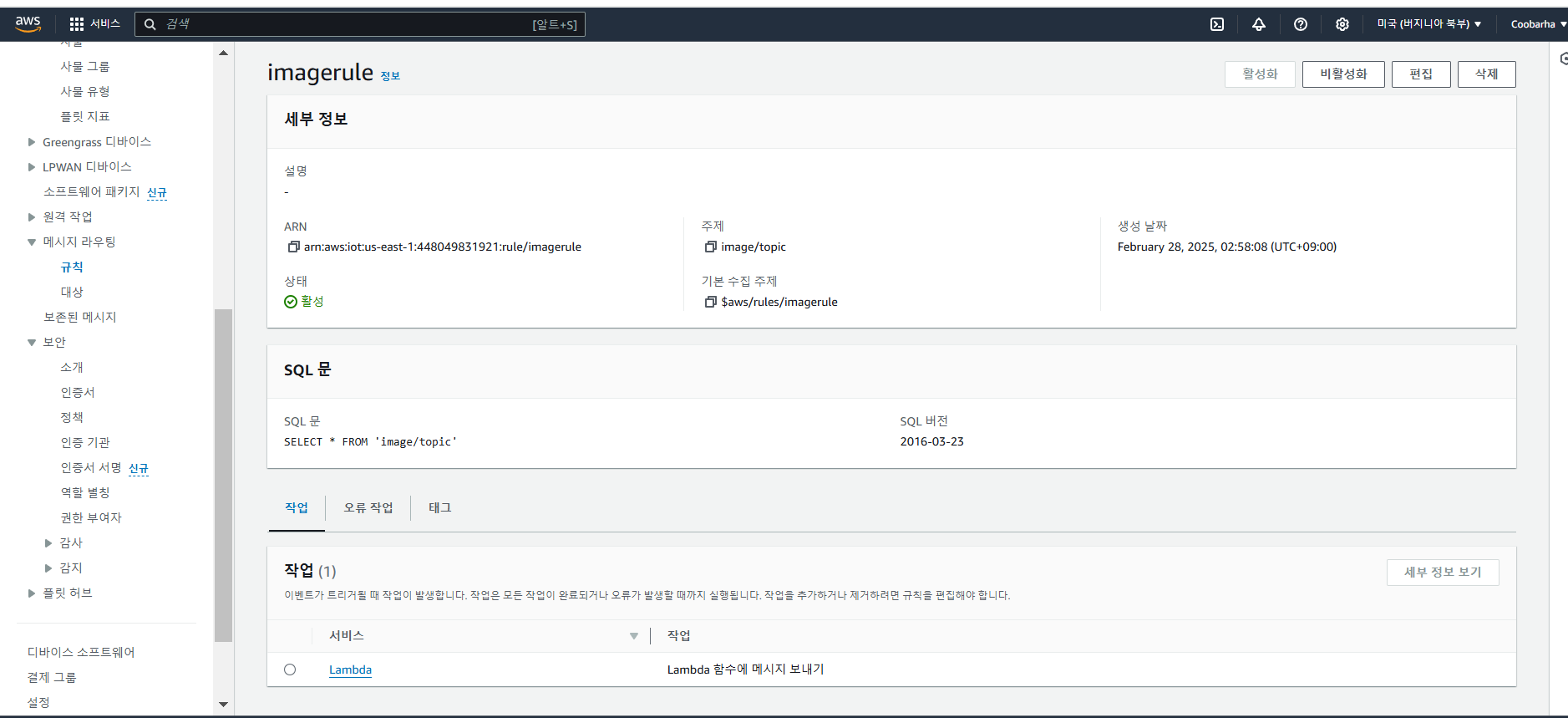Click the sidebar scrollbar up arrow

pos(223,53)
